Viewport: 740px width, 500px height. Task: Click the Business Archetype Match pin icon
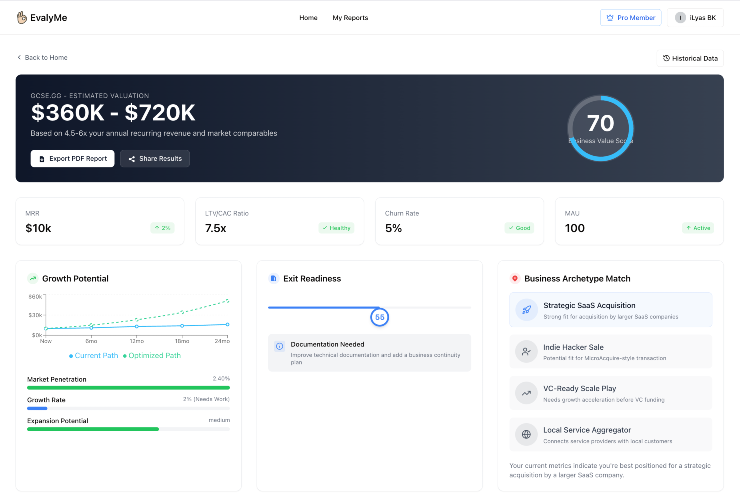515,279
